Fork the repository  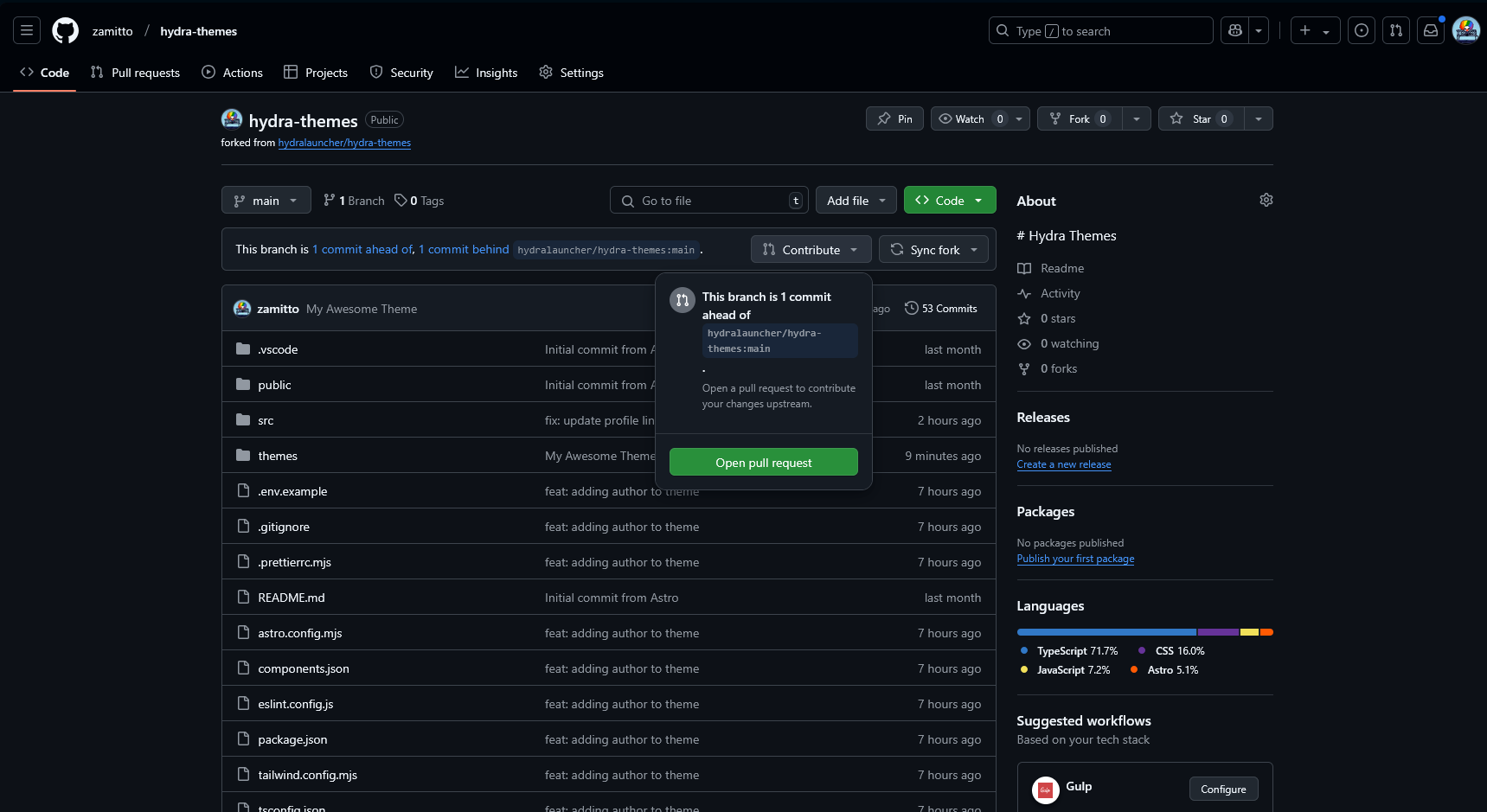[1078, 118]
